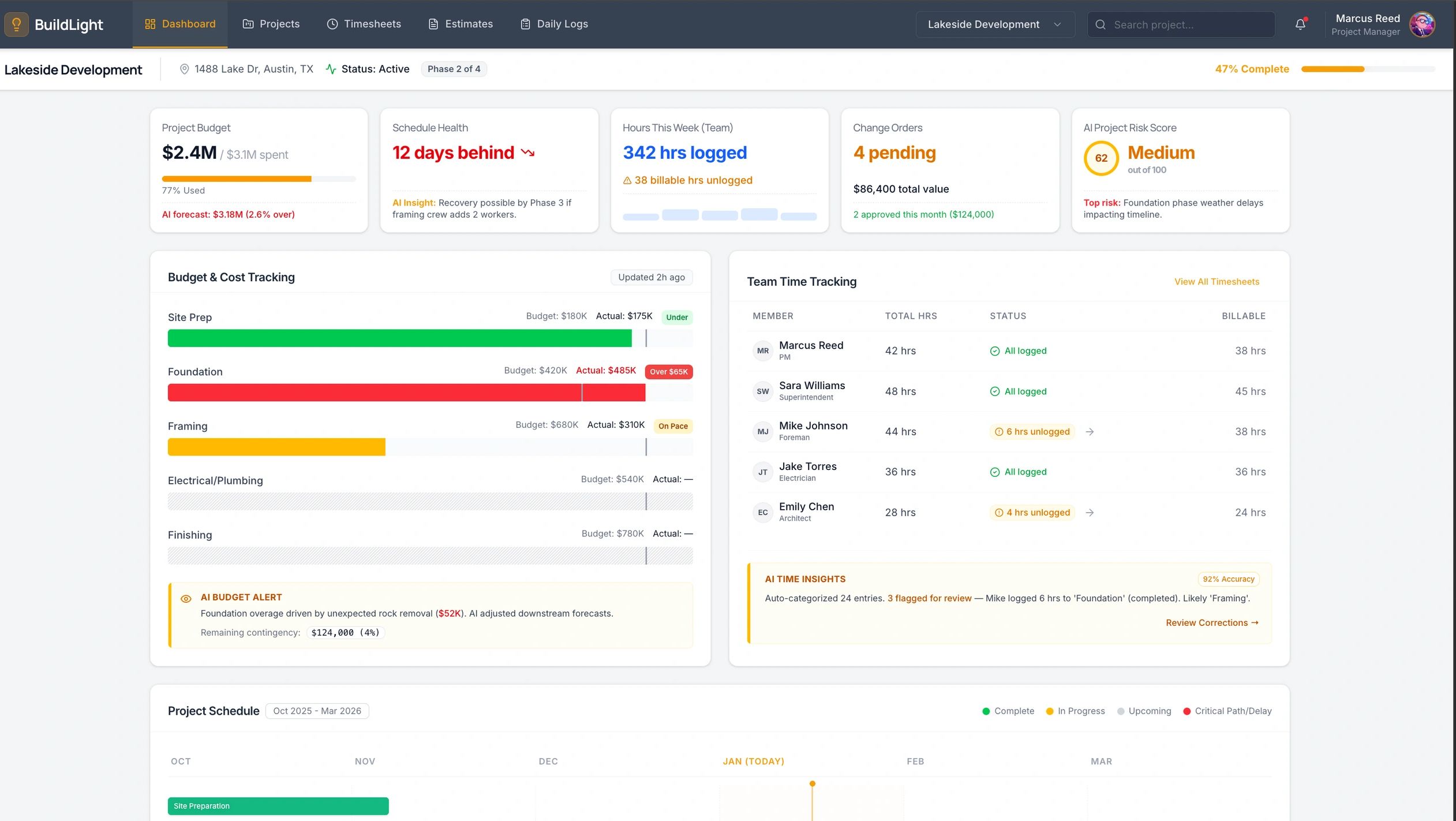The height and width of the screenshot is (821, 1456).
Task: Select Review Corrections in AI Time Insights
Action: [x=1211, y=622]
